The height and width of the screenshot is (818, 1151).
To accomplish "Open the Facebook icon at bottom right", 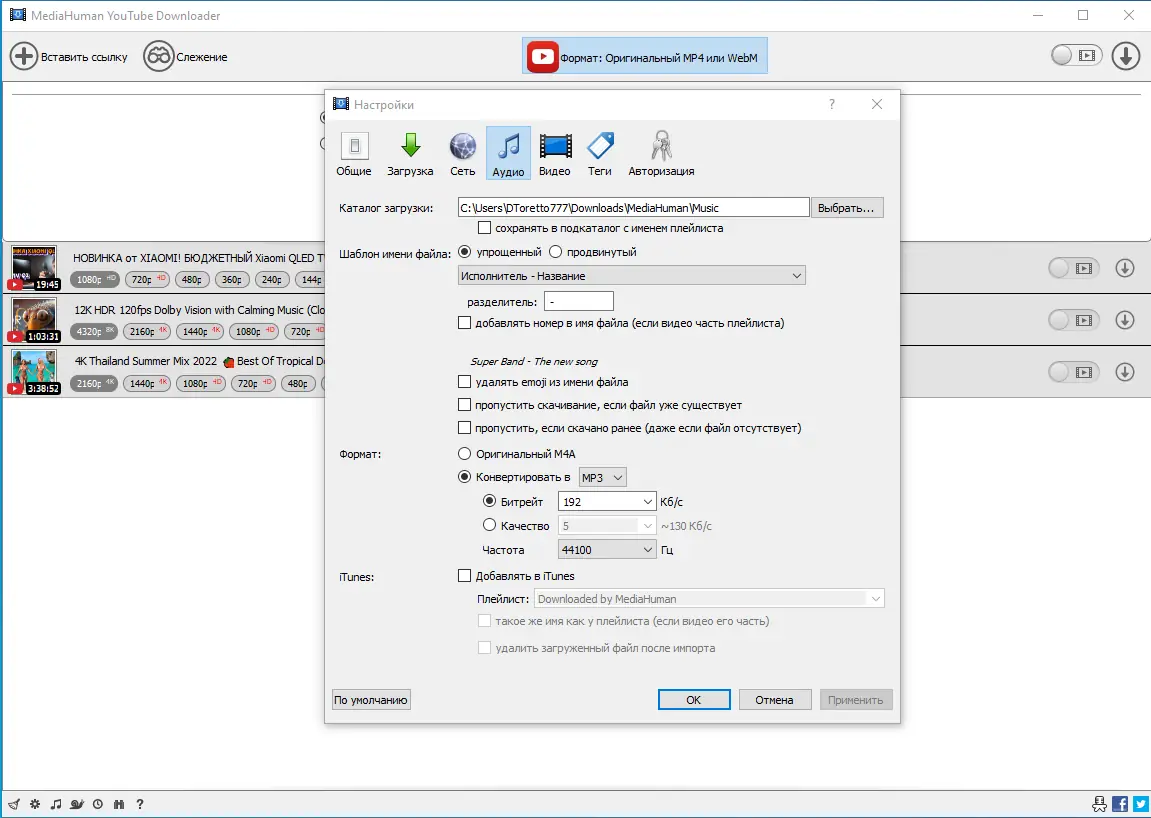I will coord(1120,804).
